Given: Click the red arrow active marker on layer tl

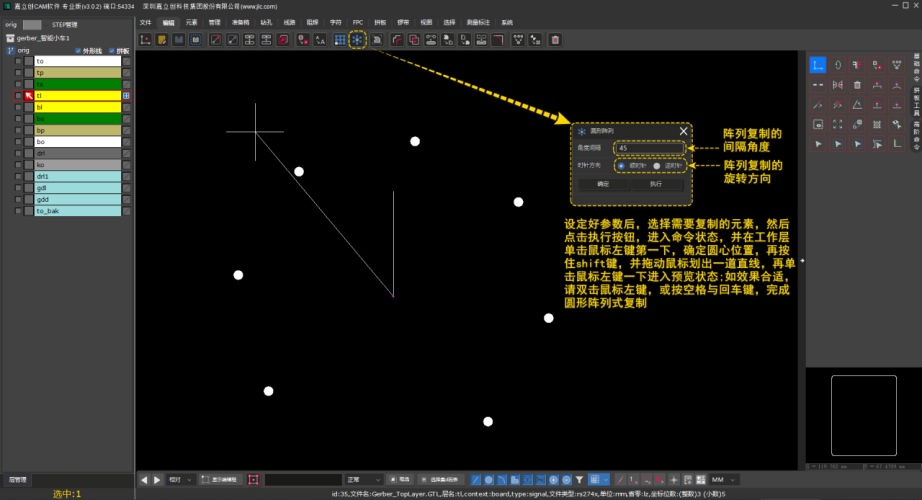Looking at the screenshot, I should coord(29,96).
